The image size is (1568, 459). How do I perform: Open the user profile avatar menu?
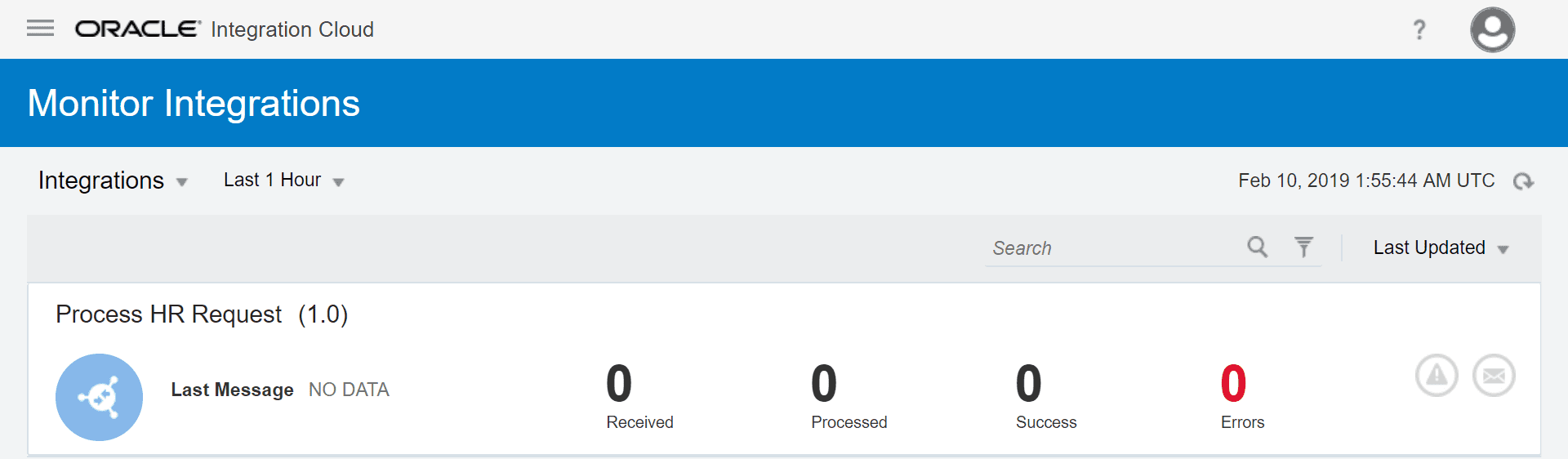[1492, 29]
